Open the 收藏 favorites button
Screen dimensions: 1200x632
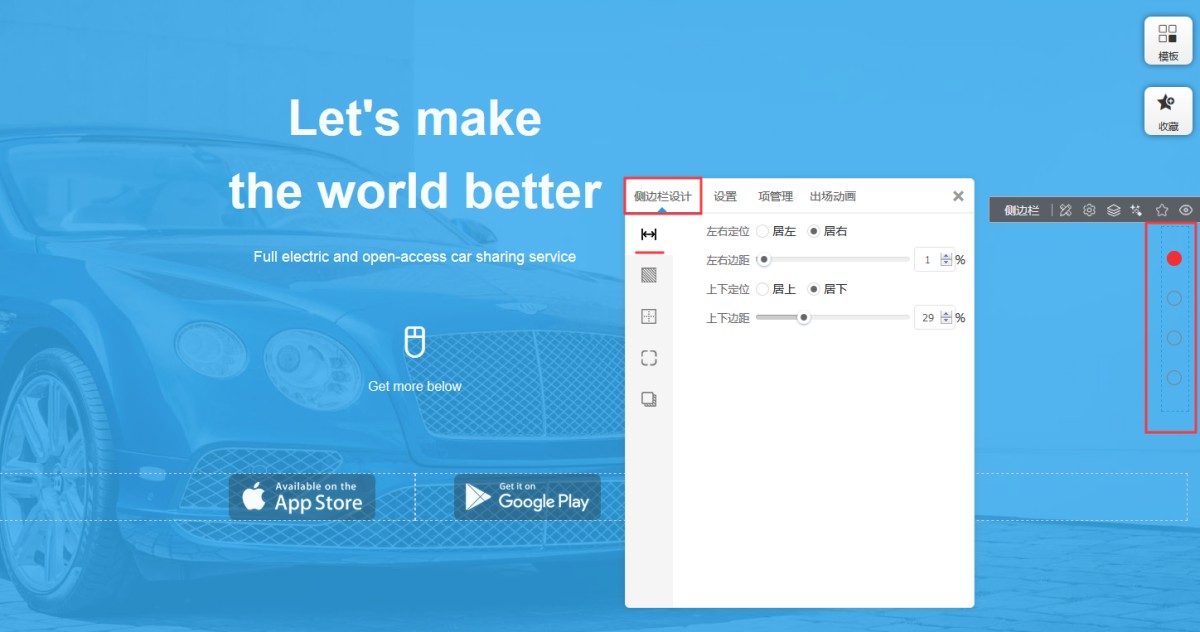tap(1168, 111)
